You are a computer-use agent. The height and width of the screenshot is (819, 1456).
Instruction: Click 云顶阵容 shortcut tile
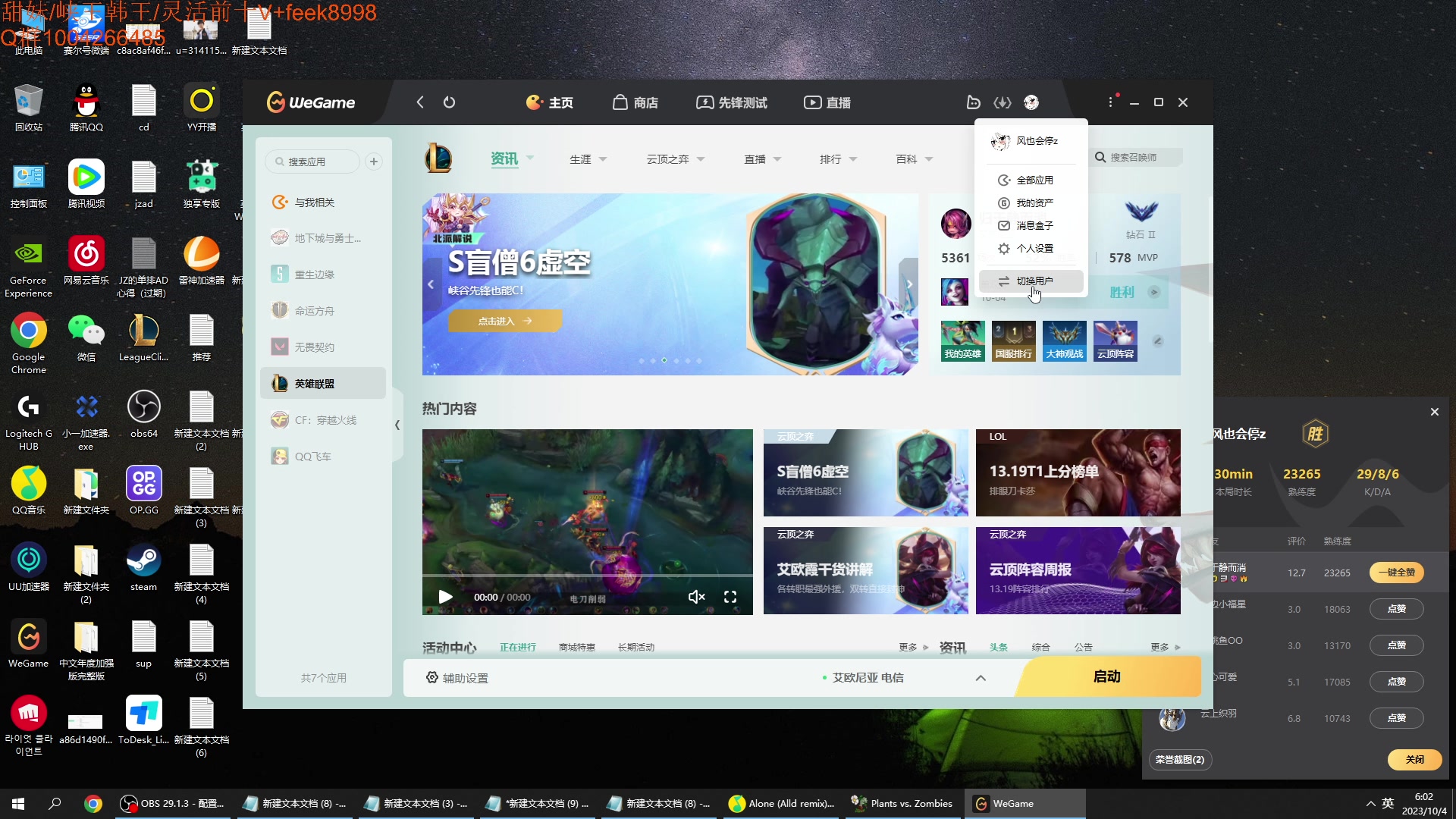pos(1116,340)
